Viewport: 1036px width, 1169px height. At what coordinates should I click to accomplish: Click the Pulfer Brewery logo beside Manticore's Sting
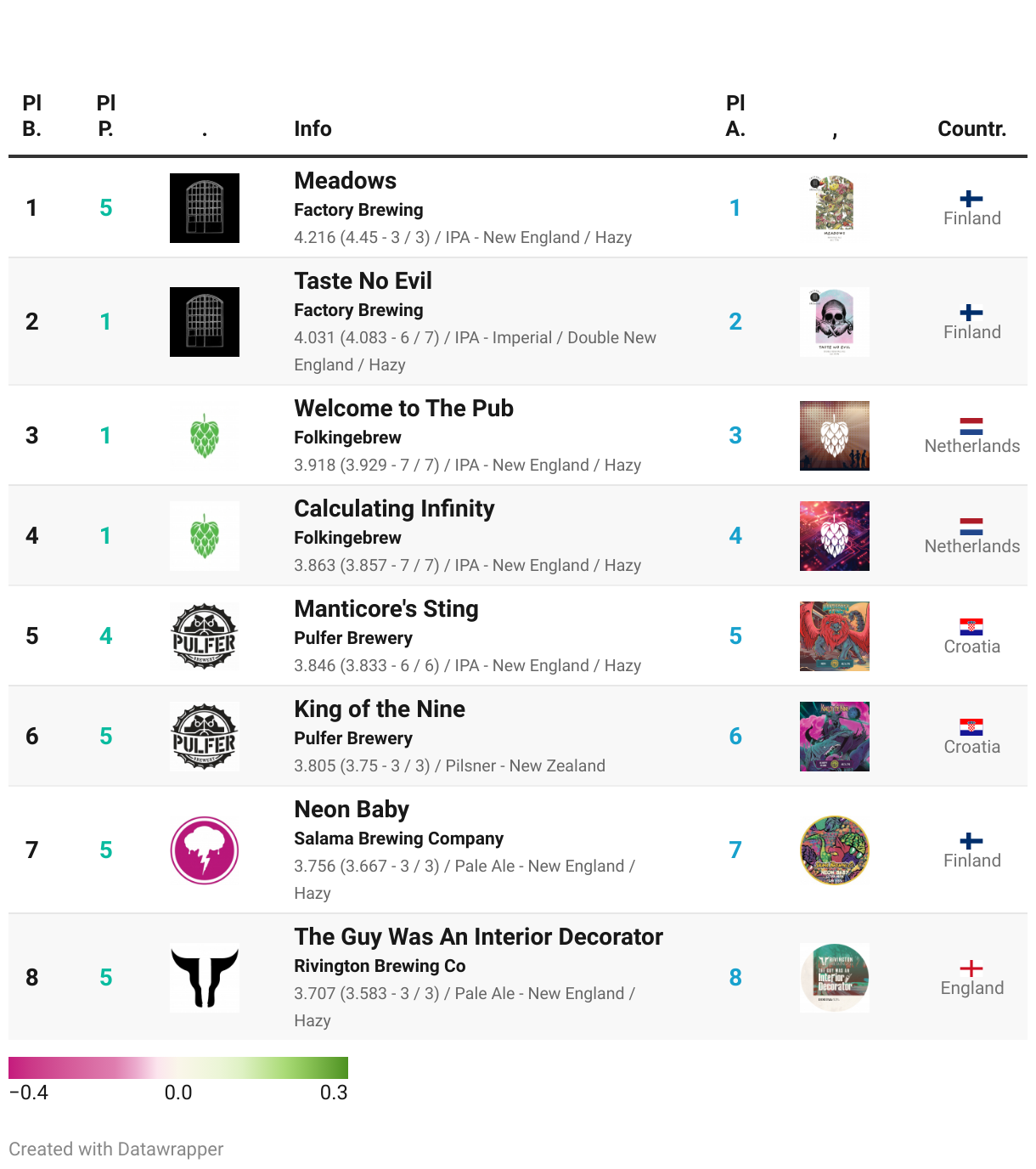coord(205,636)
